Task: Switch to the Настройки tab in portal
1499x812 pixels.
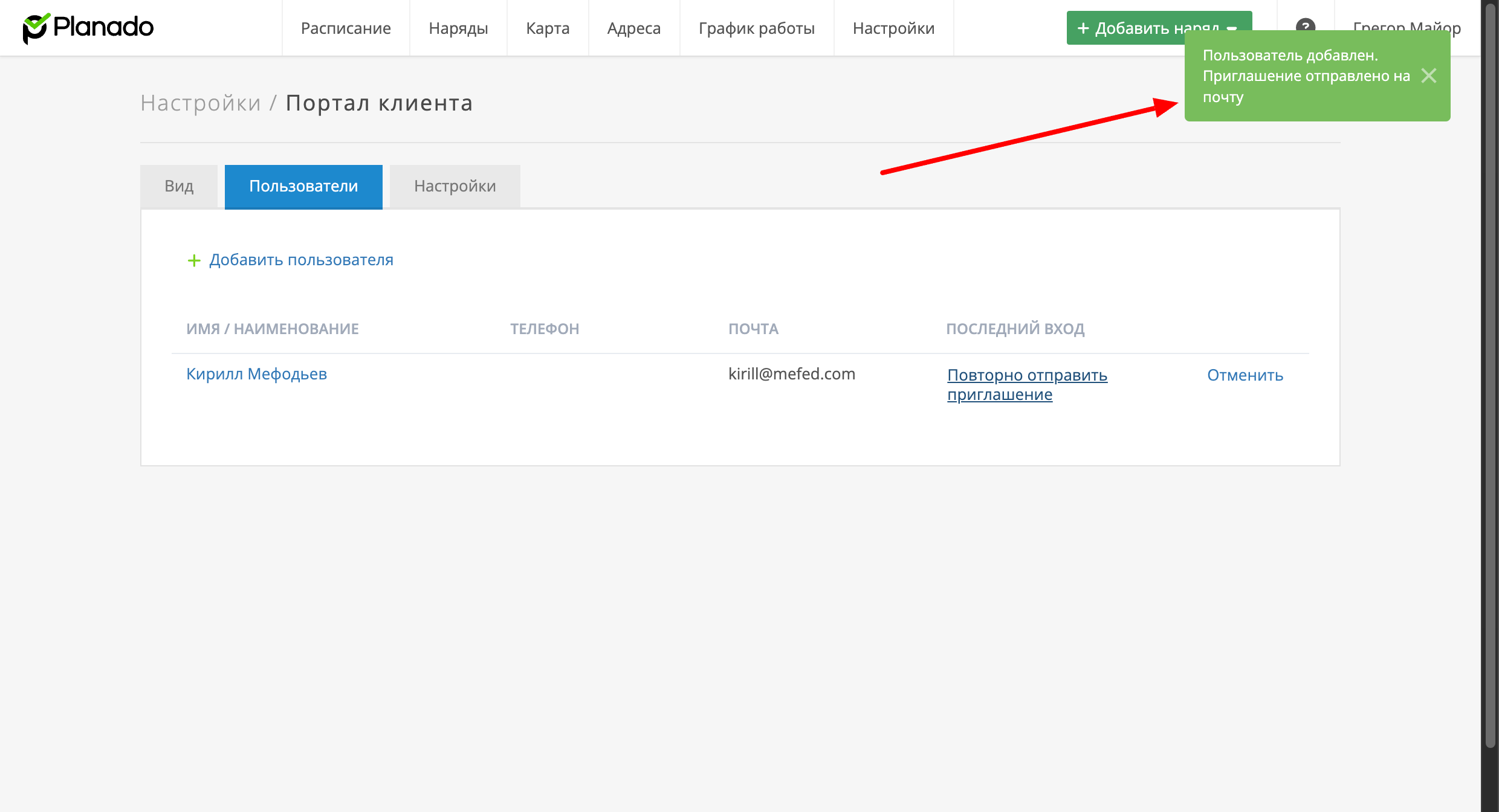Action: pyautogui.click(x=455, y=186)
